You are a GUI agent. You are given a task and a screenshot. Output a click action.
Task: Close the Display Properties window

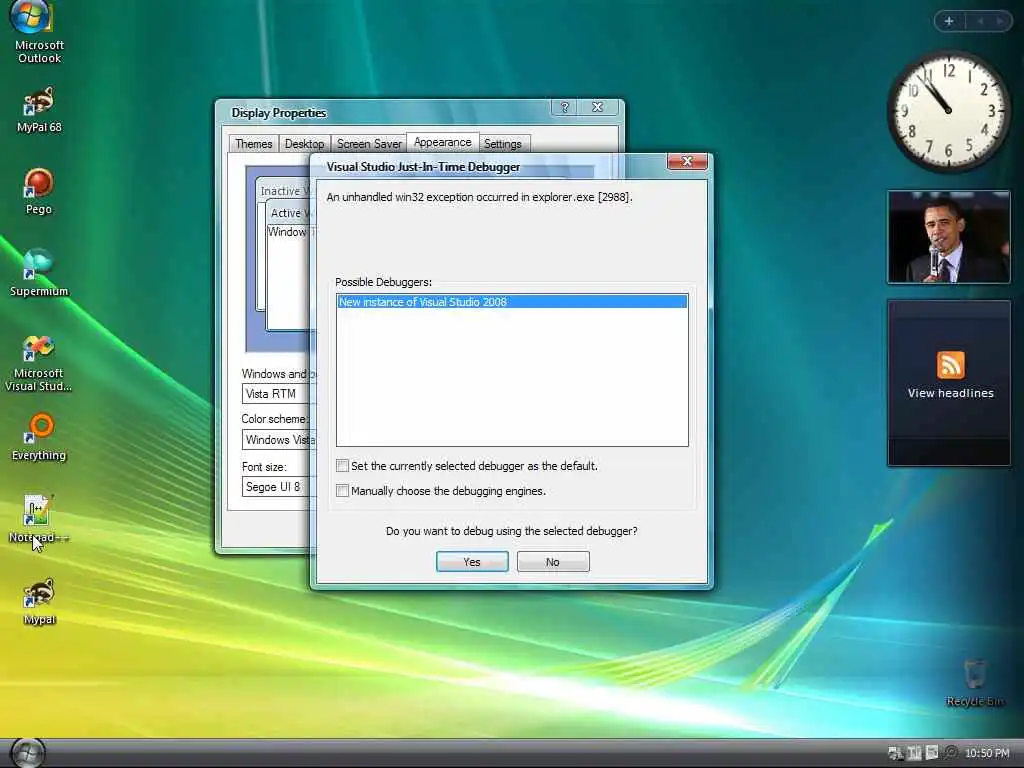coord(598,107)
